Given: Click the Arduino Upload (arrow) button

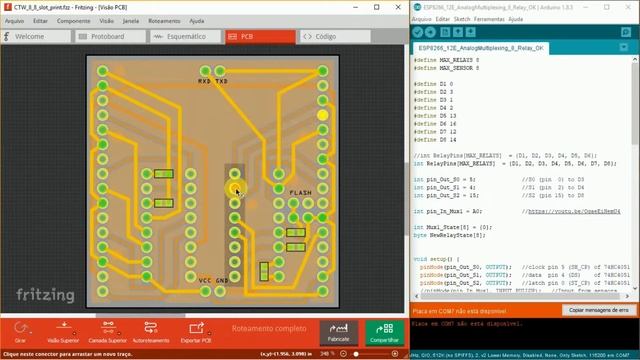Looking at the screenshot, I should point(430,32).
